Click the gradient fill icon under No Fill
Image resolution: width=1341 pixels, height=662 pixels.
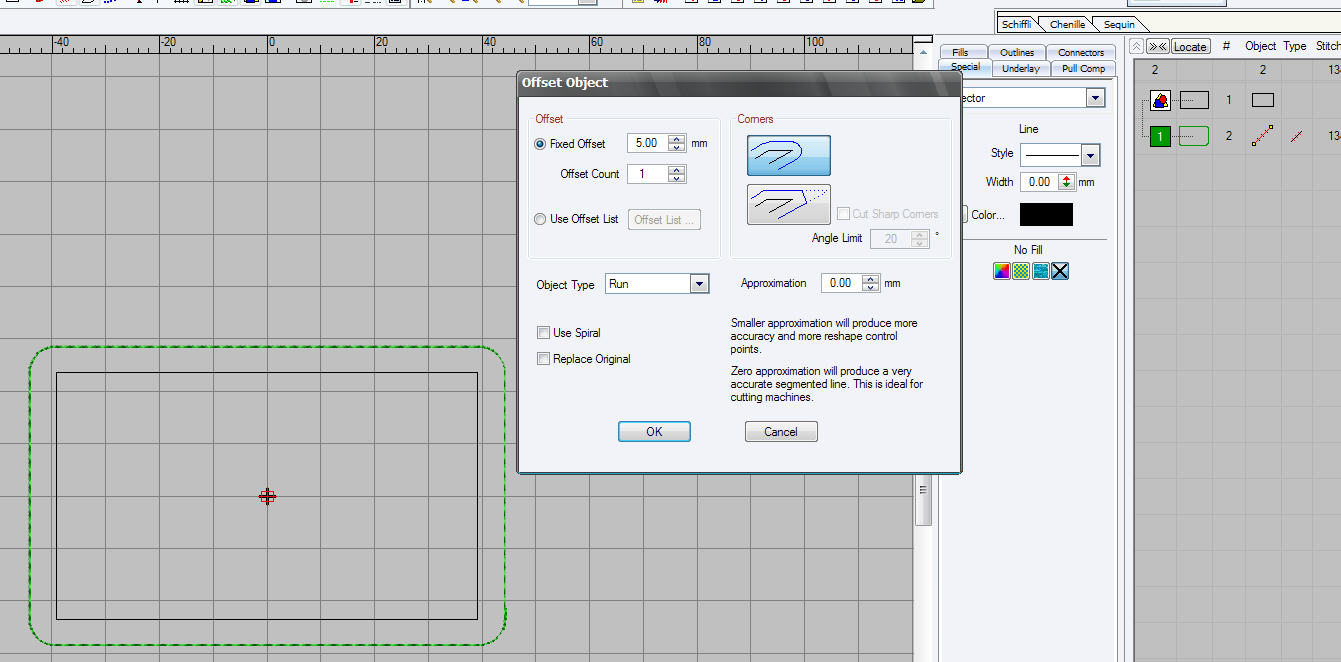tap(1001, 271)
